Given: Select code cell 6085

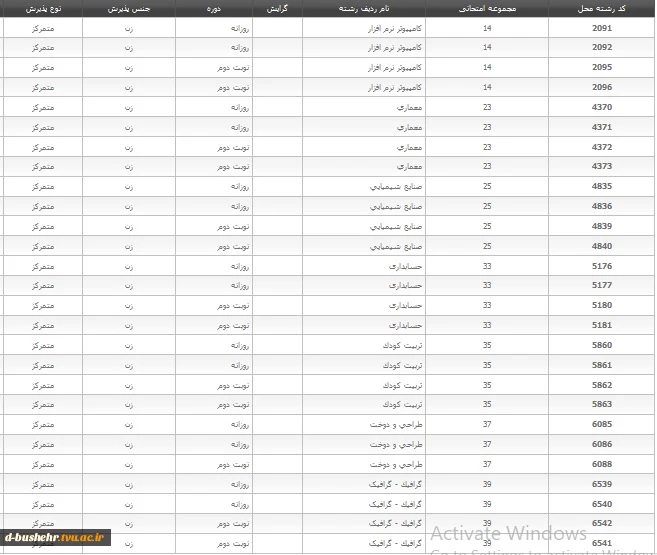Looking at the screenshot, I should click(602, 424).
